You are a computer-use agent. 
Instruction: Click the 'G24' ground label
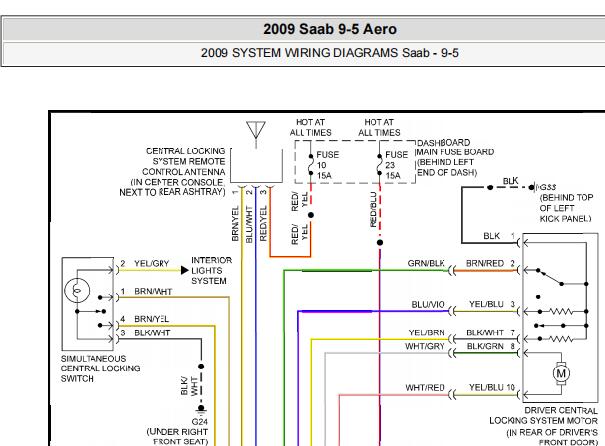point(199,422)
